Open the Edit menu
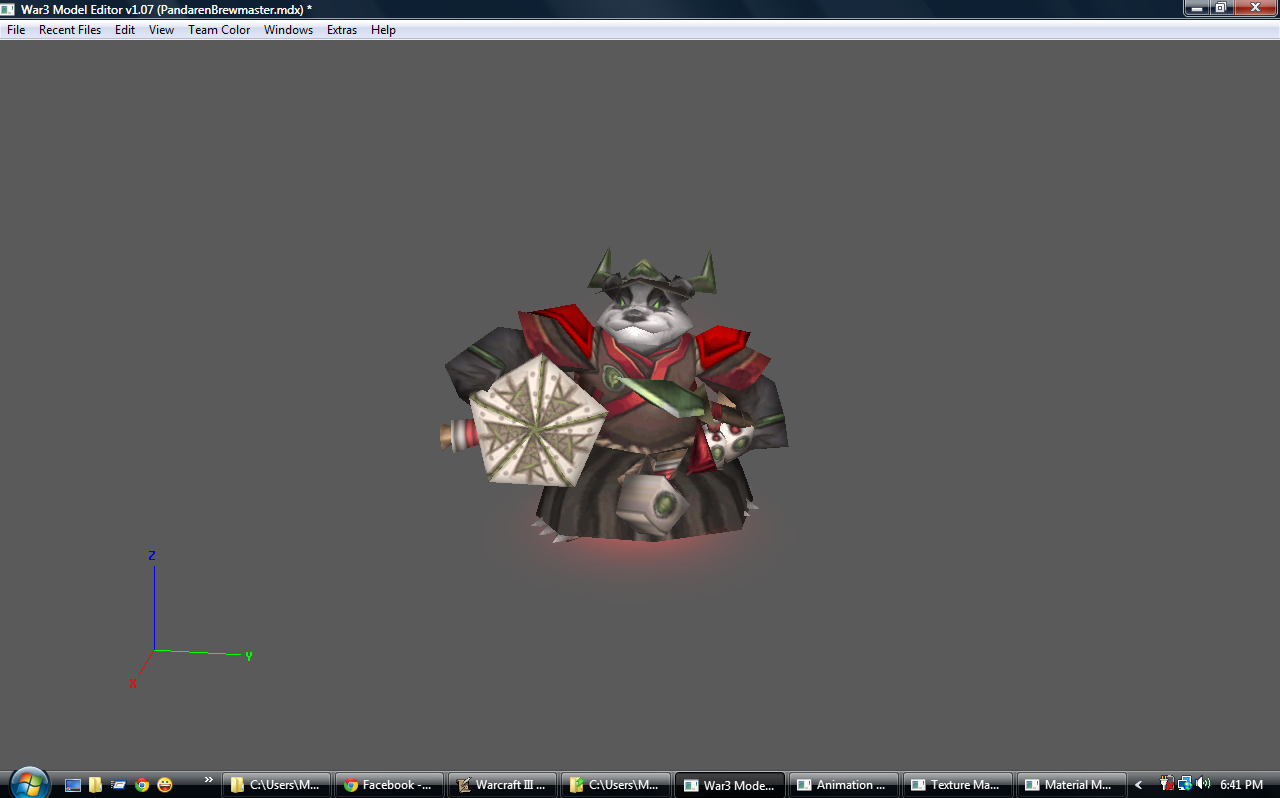Screen dimensions: 1280x798 125,30
